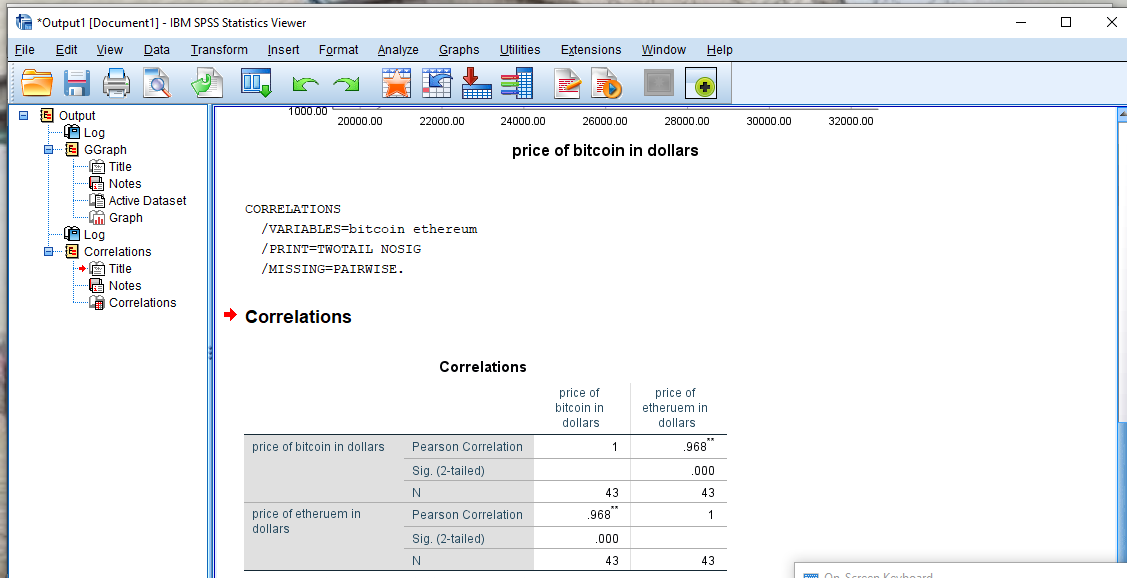Click the scroll-up arrow of output pane
The width and height of the screenshot is (1127, 578).
1122,114
